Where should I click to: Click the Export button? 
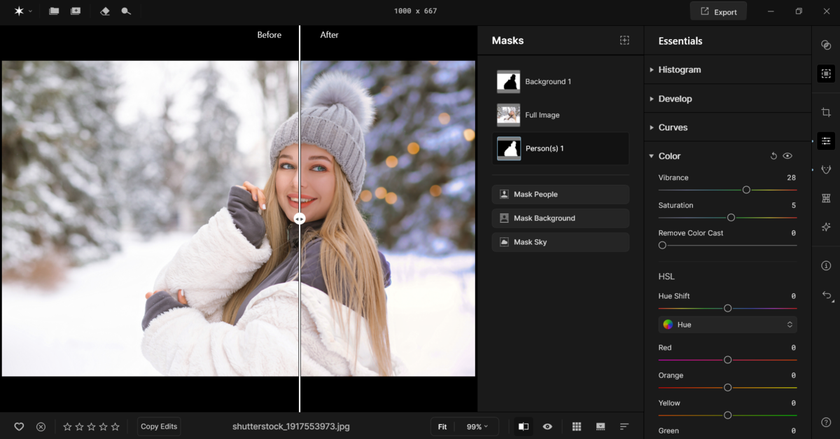click(x=718, y=12)
